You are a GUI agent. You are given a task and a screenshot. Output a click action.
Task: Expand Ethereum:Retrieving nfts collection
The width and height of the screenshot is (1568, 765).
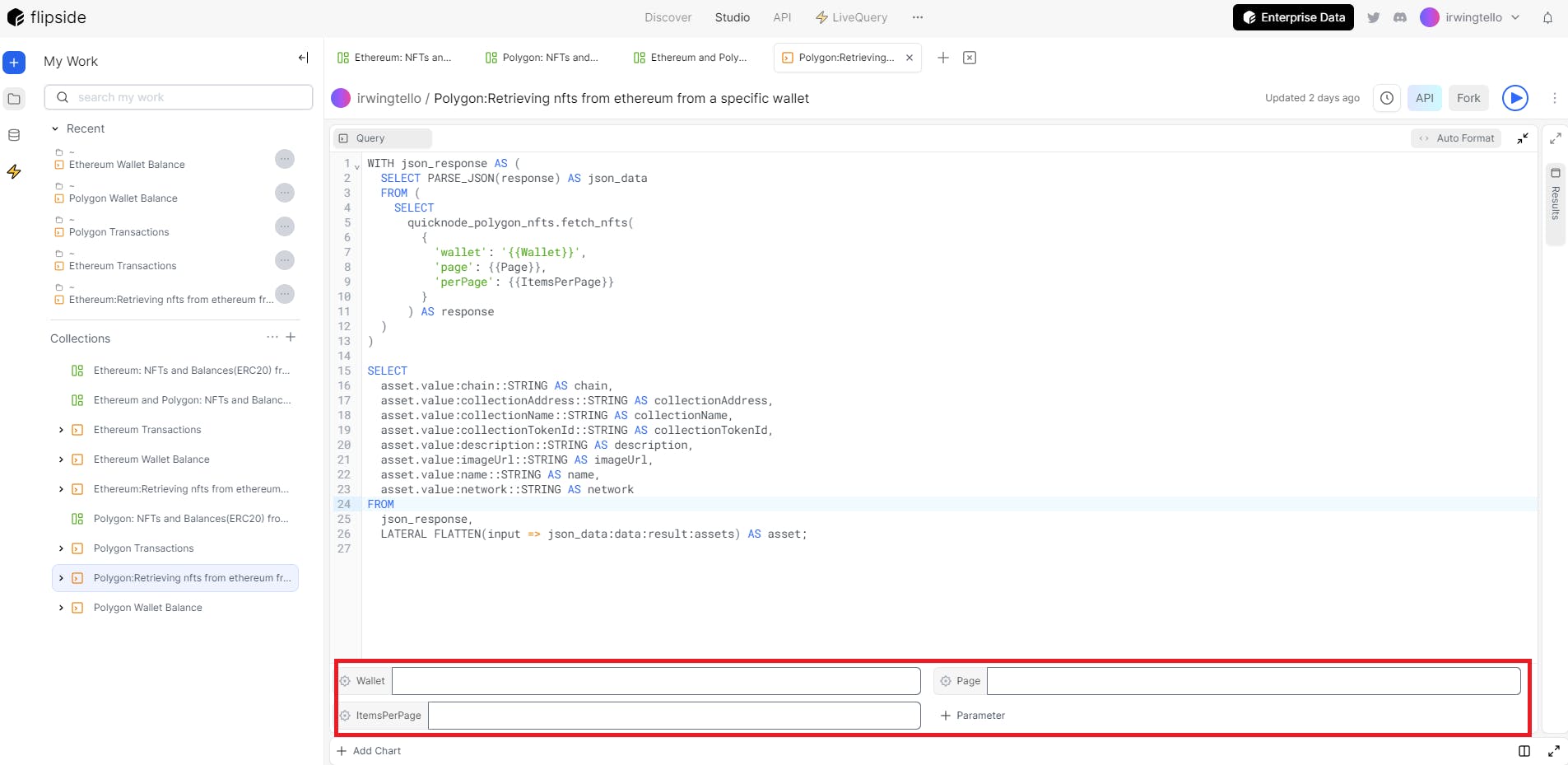61,489
